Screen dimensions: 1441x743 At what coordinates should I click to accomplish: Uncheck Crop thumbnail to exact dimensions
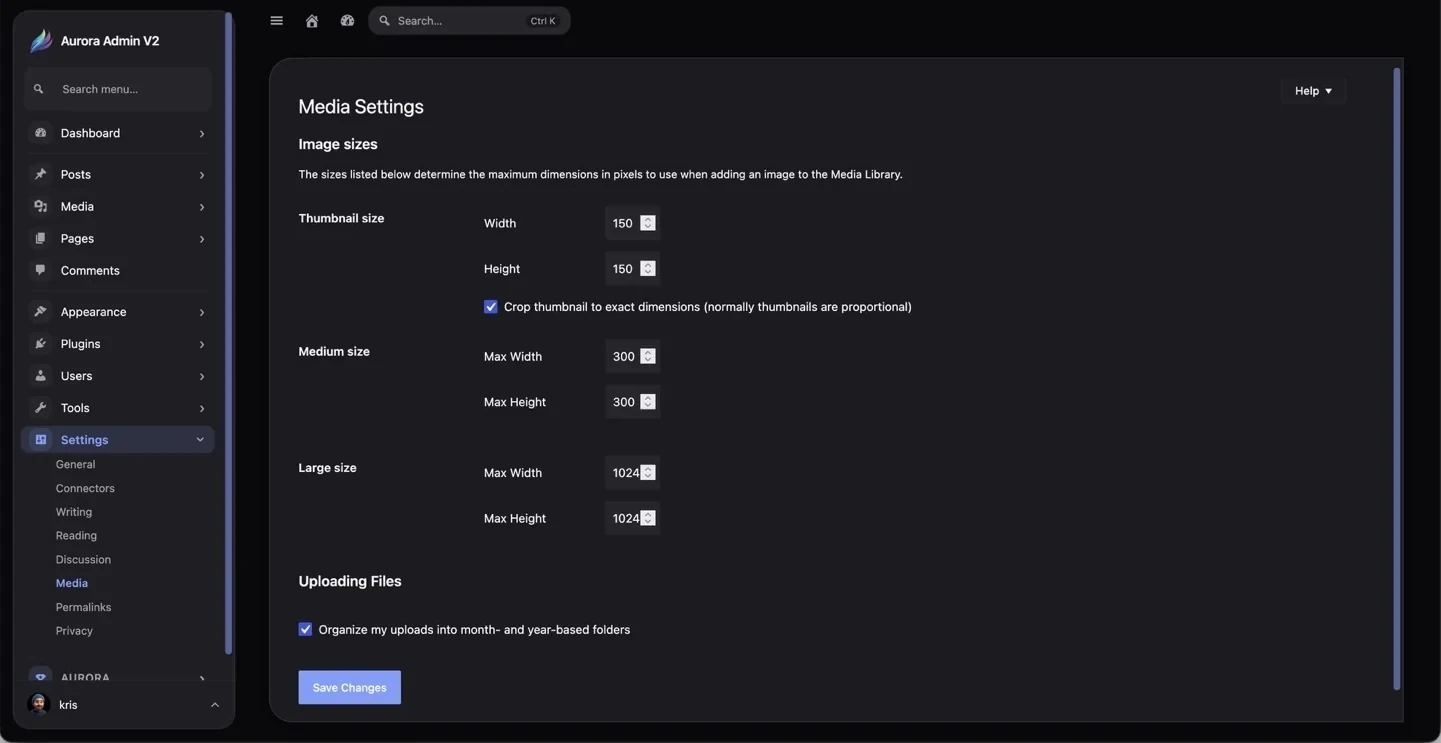(490, 307)
